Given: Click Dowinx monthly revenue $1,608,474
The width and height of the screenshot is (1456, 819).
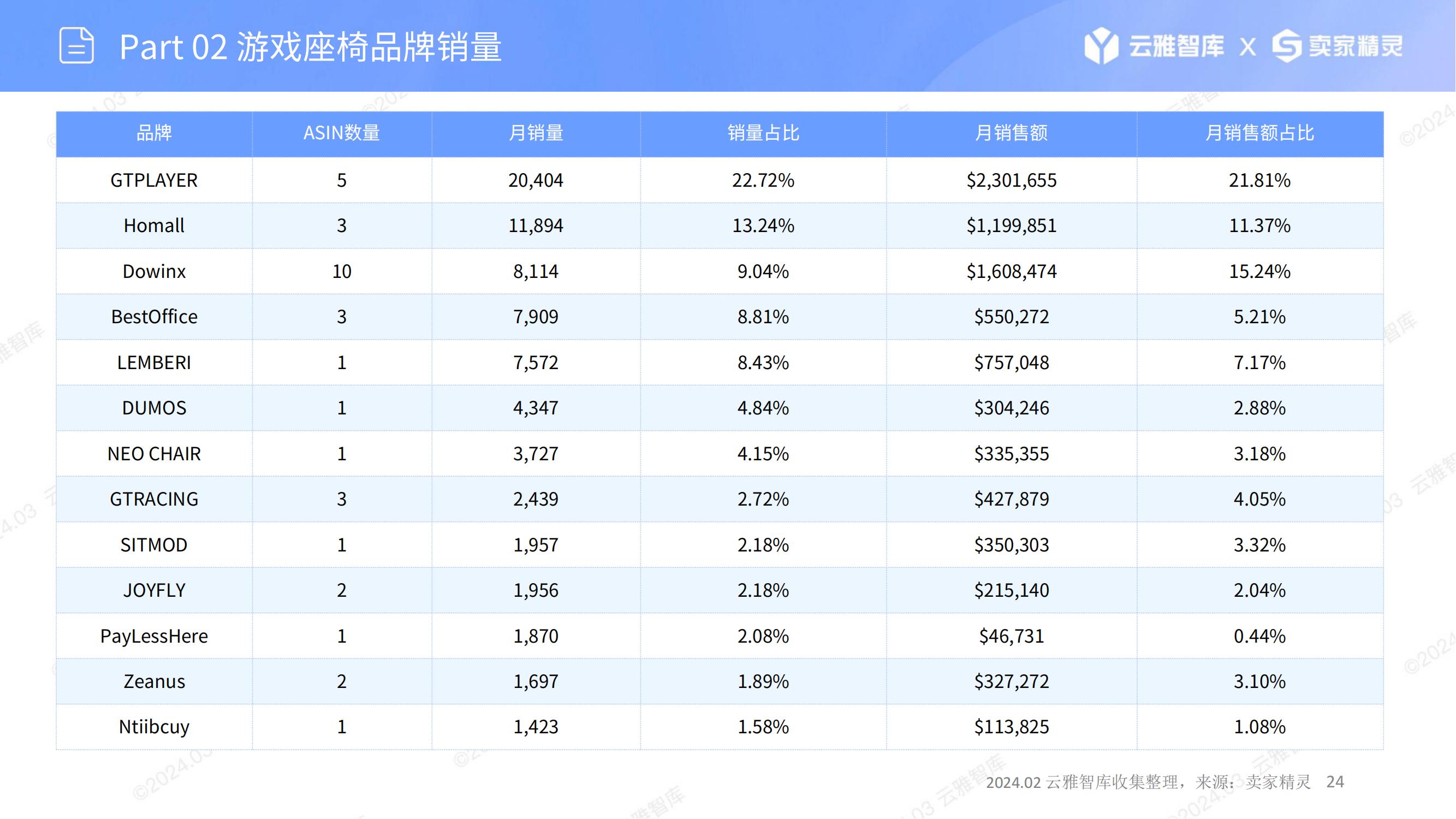Looking at the screenshot, I should (x=1011, y=272).
